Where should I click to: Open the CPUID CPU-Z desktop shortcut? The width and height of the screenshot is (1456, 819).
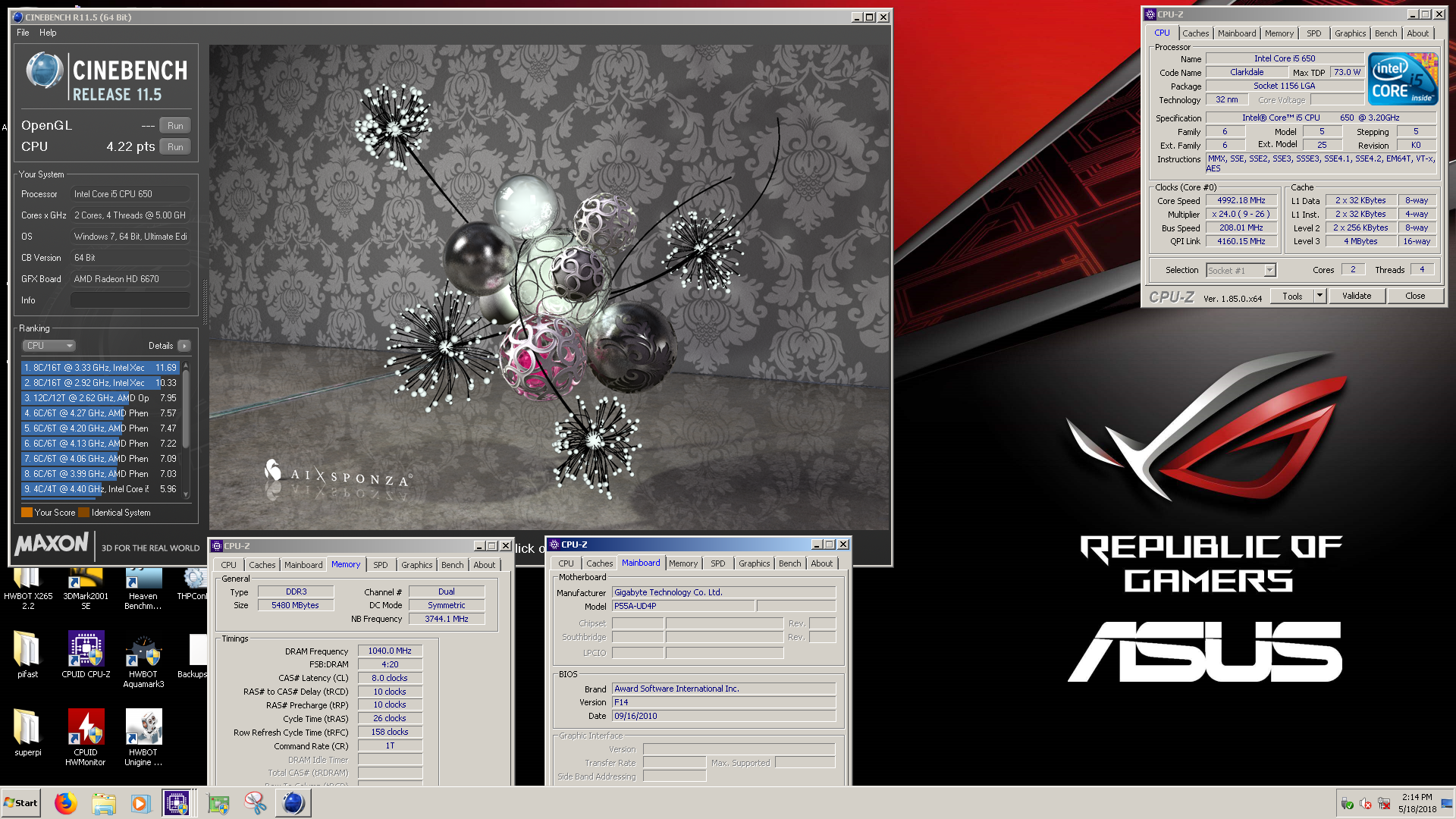[86, 654]
